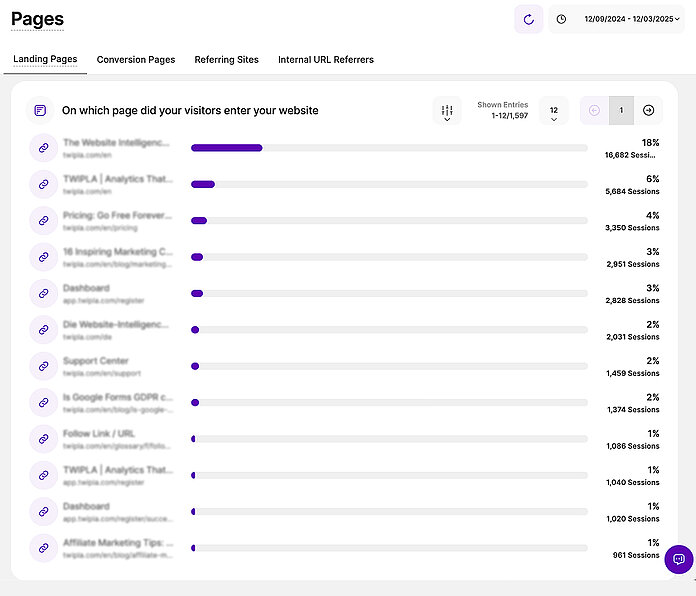
Task: Click the list icon beside the panel heading
Action: pyautogui.click(x=40, y=111)
